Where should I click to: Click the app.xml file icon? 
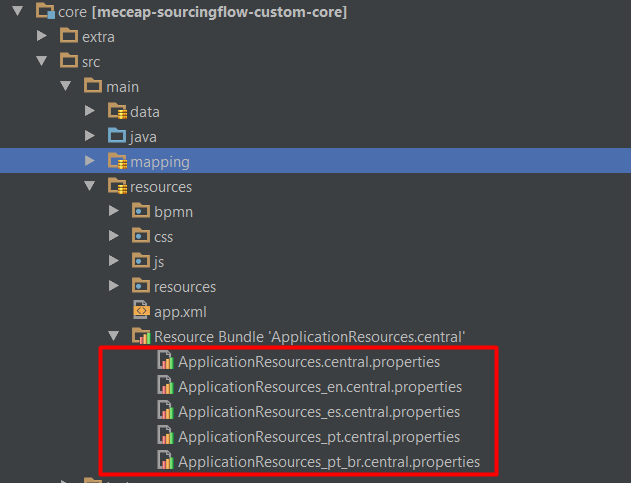141,311
